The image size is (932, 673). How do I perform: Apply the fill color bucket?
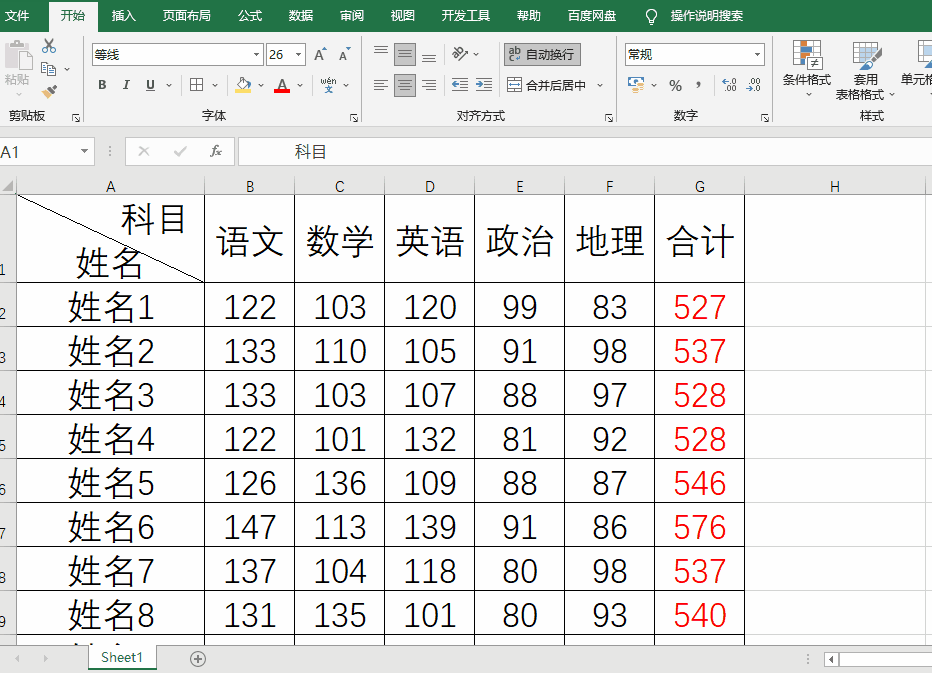[x=243, y=85]
